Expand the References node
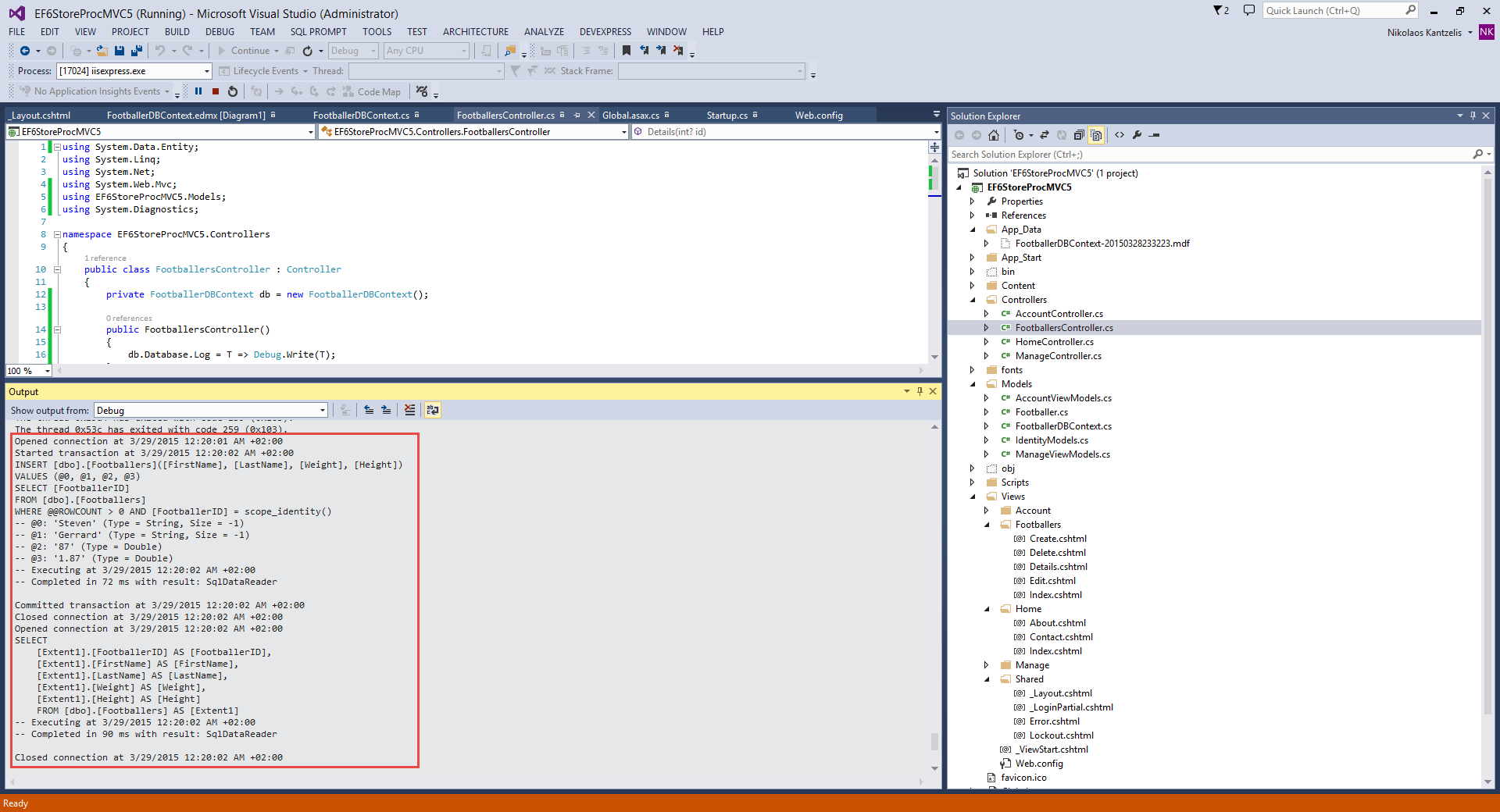The image size is (1500, 812). [x=973, y=215]
